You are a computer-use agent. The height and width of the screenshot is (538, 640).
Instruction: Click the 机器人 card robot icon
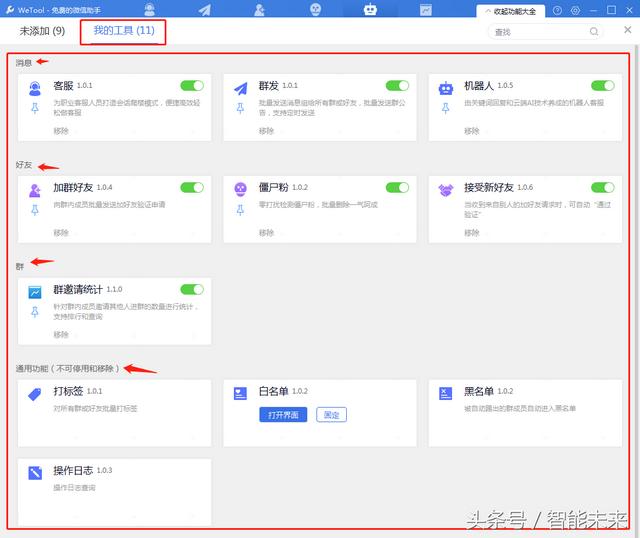(446, 88)
